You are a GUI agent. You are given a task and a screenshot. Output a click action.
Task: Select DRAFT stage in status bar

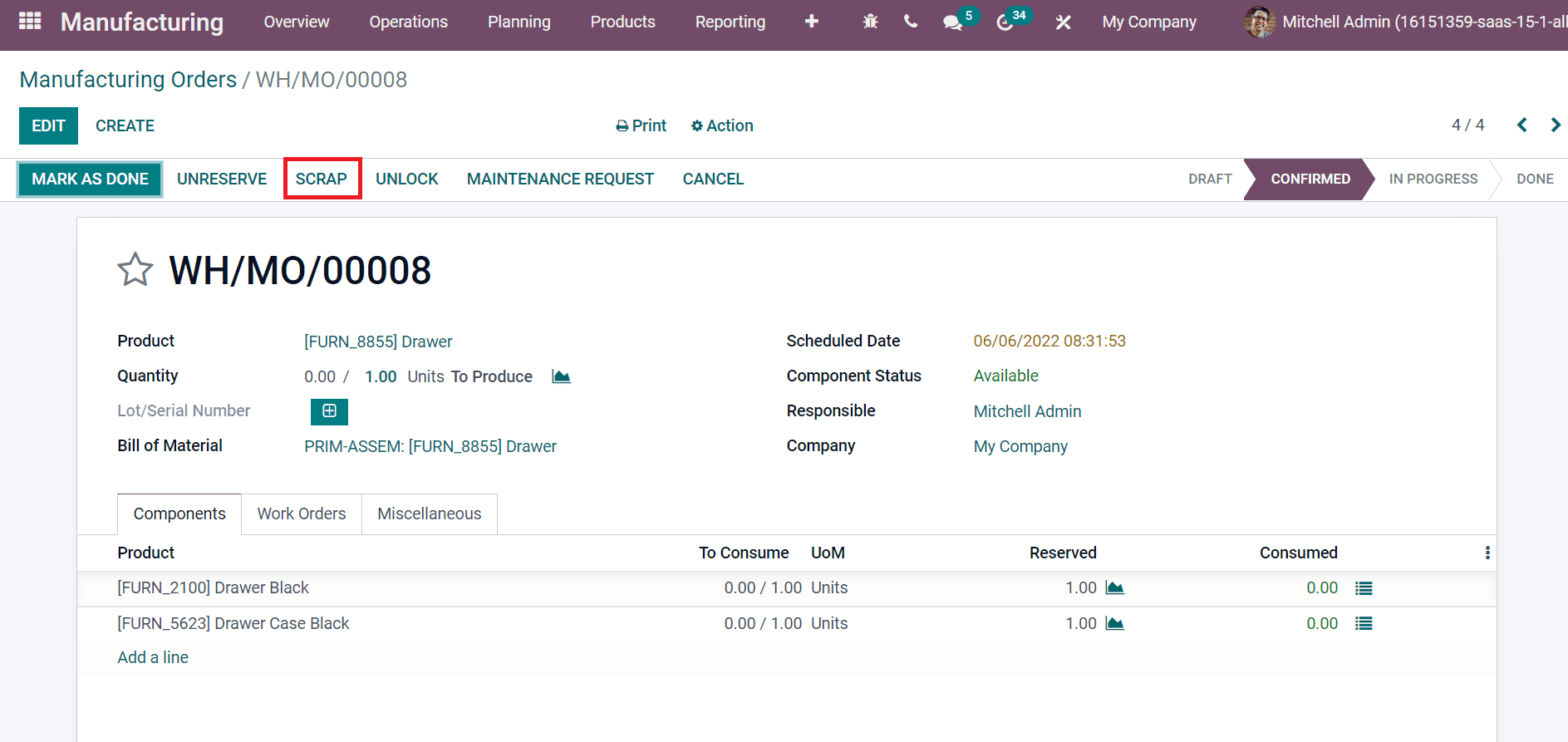tap(1210, 179)
